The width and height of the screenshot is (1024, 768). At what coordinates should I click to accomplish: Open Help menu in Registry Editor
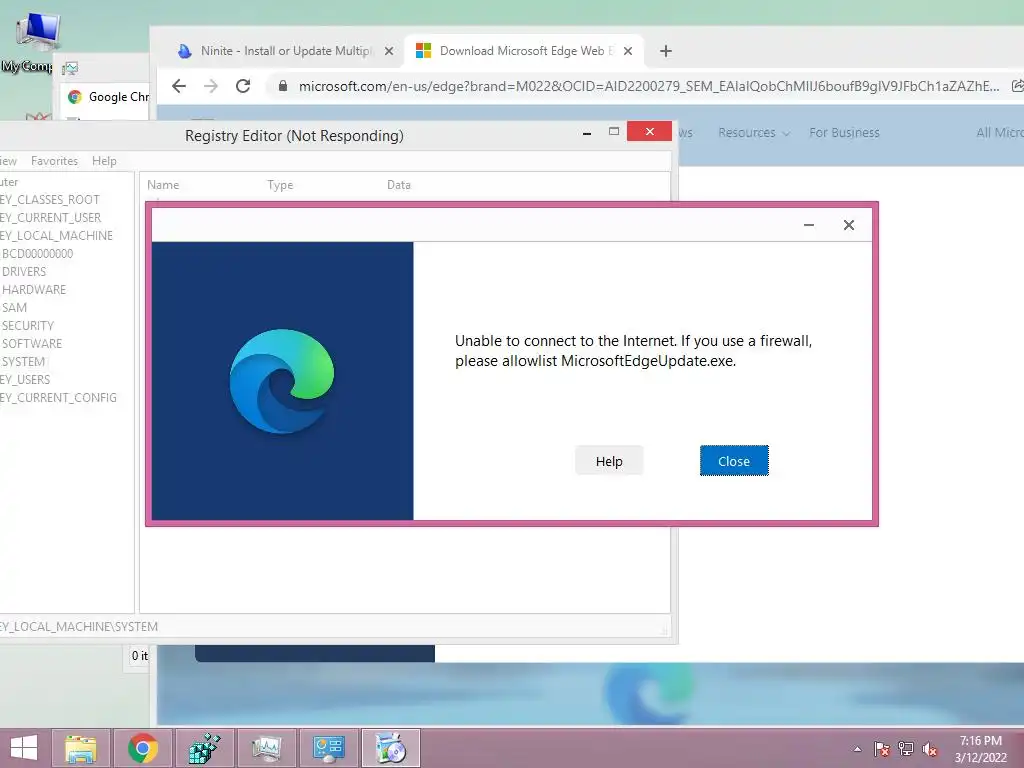point(104,161)
